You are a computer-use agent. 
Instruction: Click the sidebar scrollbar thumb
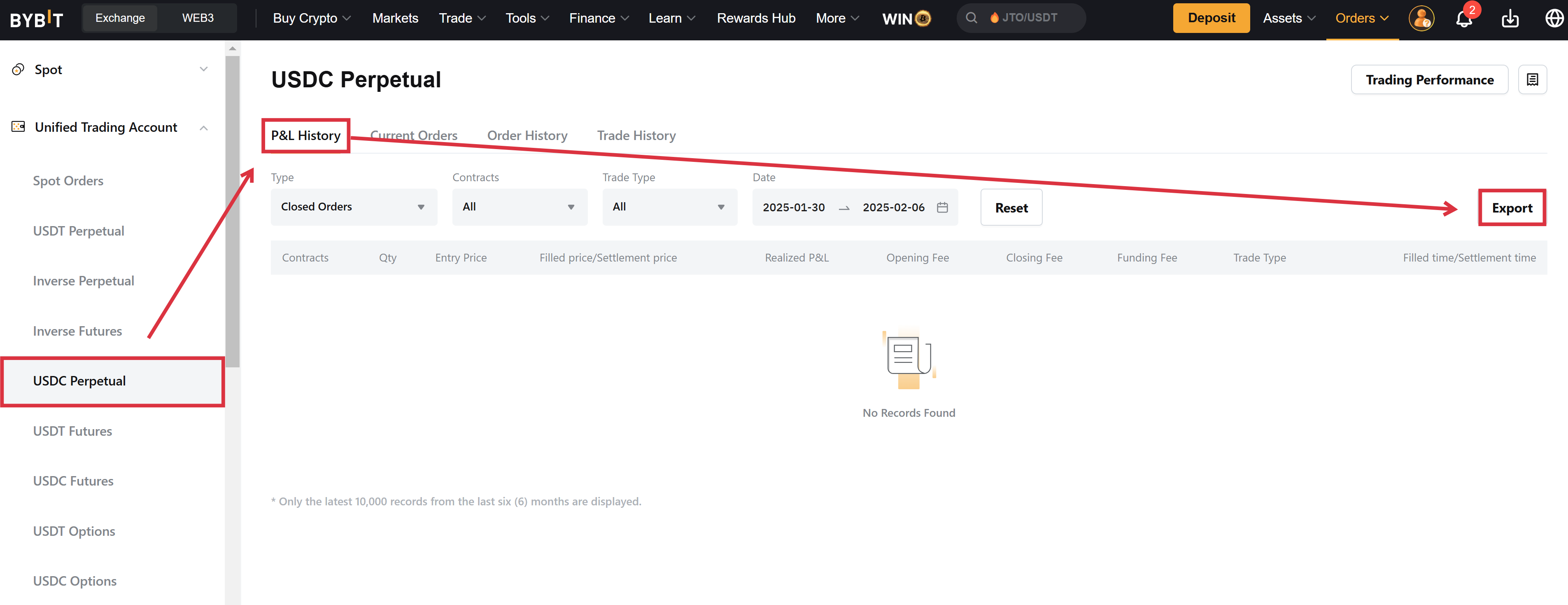click(233, 211)
